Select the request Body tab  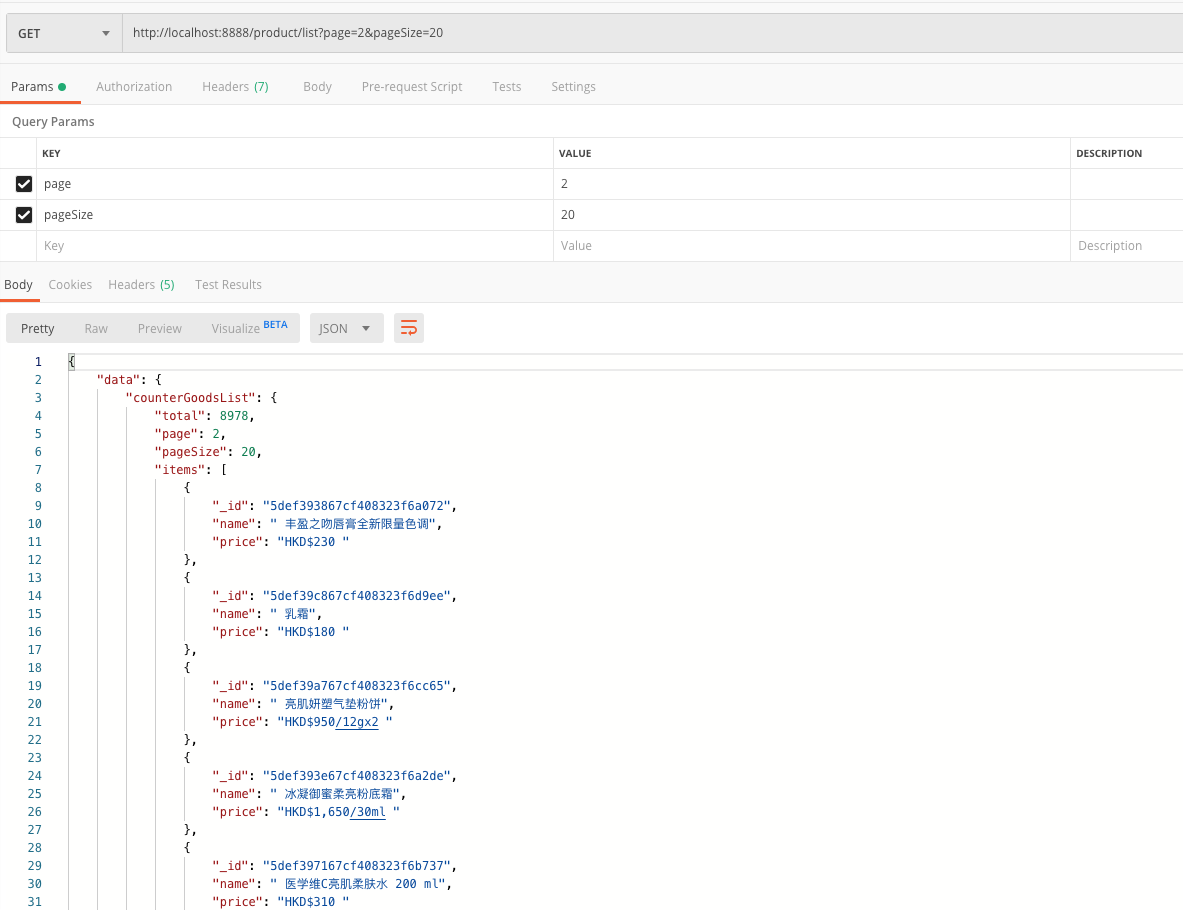[317, 87]
